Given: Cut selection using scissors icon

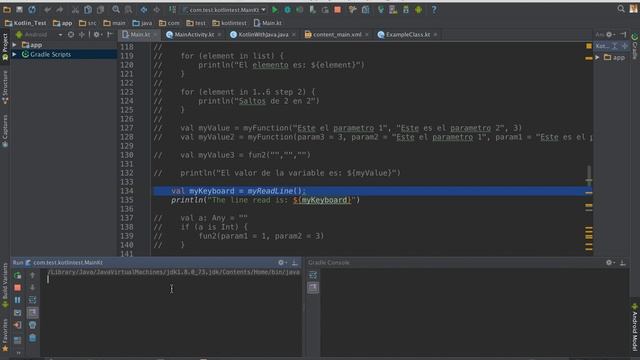Looking at the screenshot, I should click(76, 9).
